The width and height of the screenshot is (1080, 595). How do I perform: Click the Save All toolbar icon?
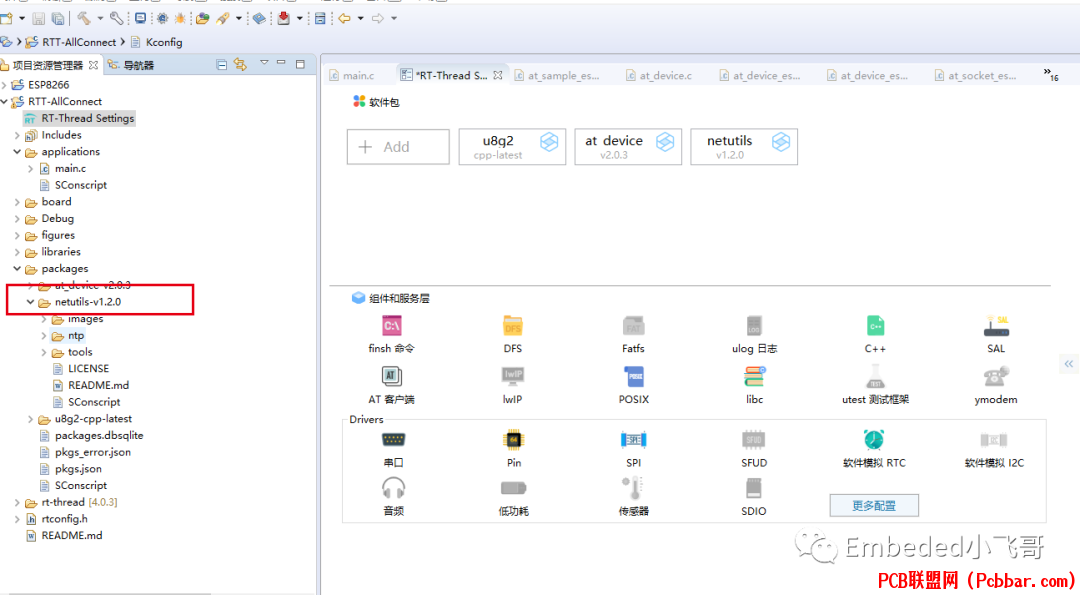pyautogui.click(x=58, y=19)
